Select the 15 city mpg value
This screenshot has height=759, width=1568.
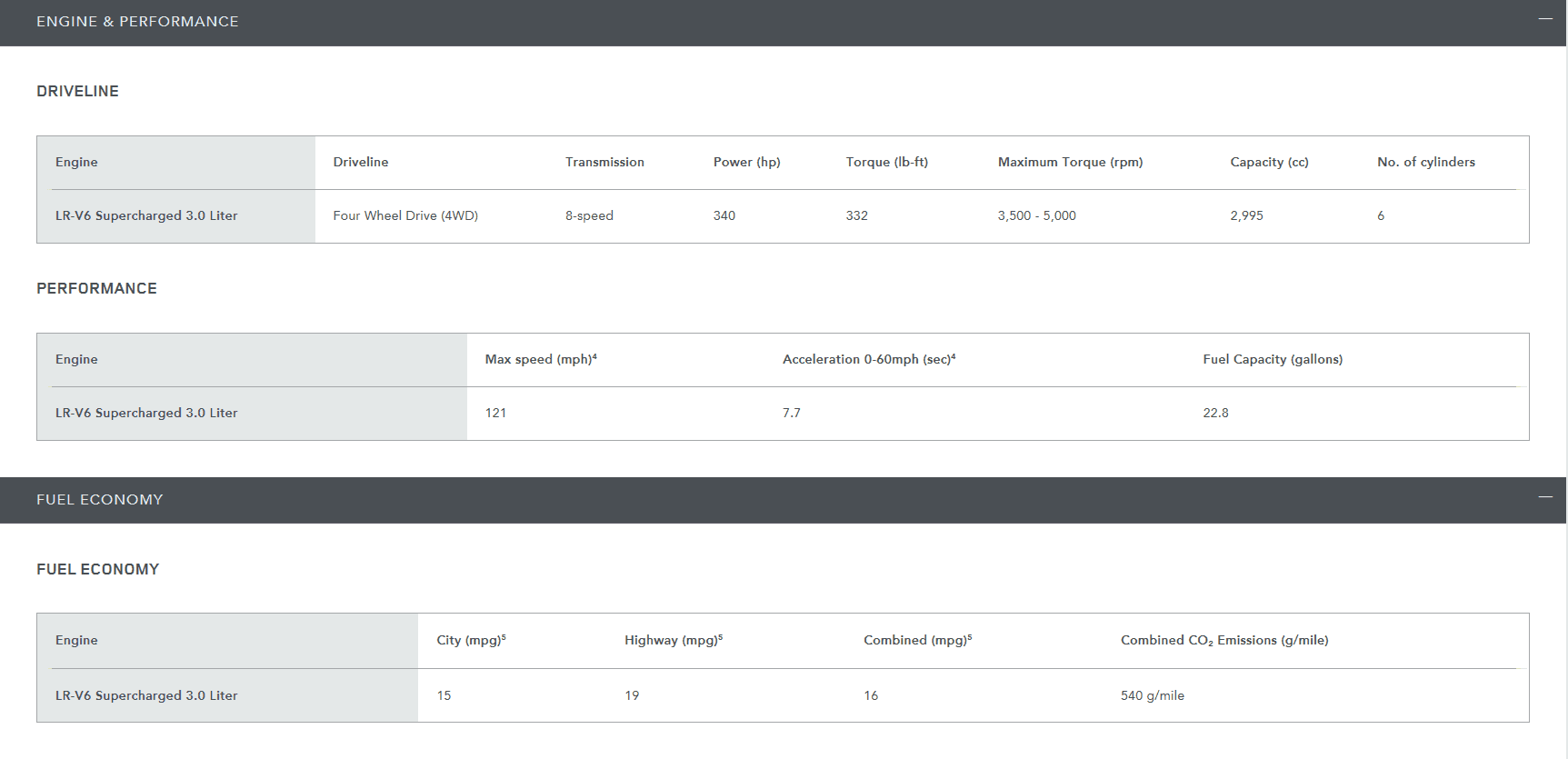444,695
